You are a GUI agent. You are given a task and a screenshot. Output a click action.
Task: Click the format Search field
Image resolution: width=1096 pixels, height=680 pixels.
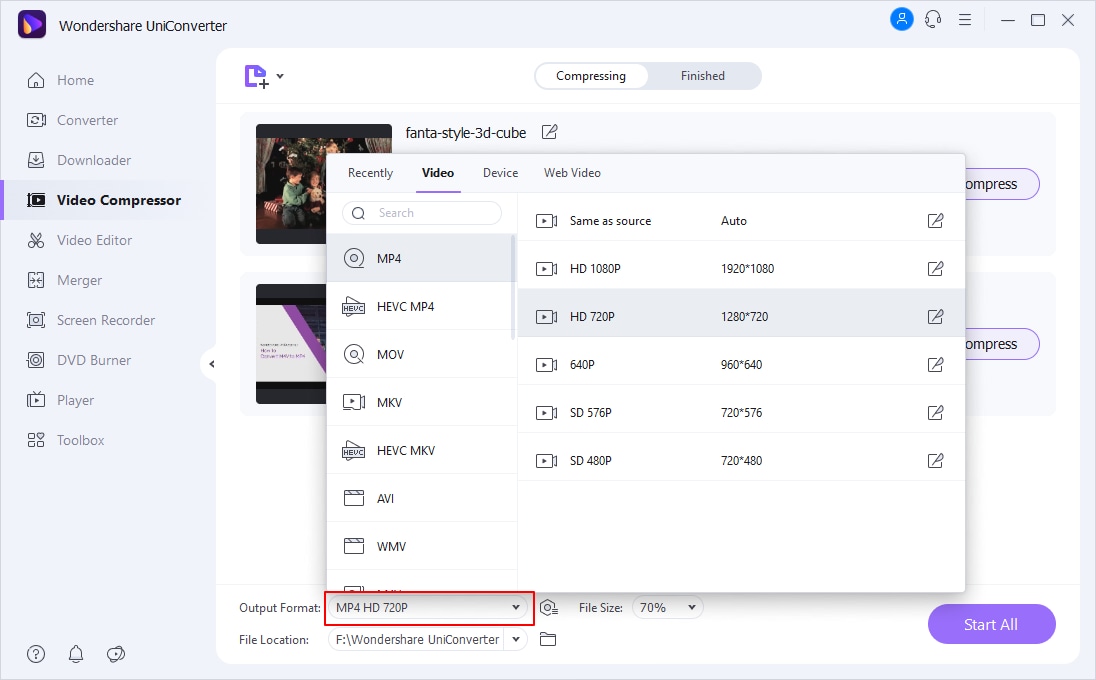421,213
